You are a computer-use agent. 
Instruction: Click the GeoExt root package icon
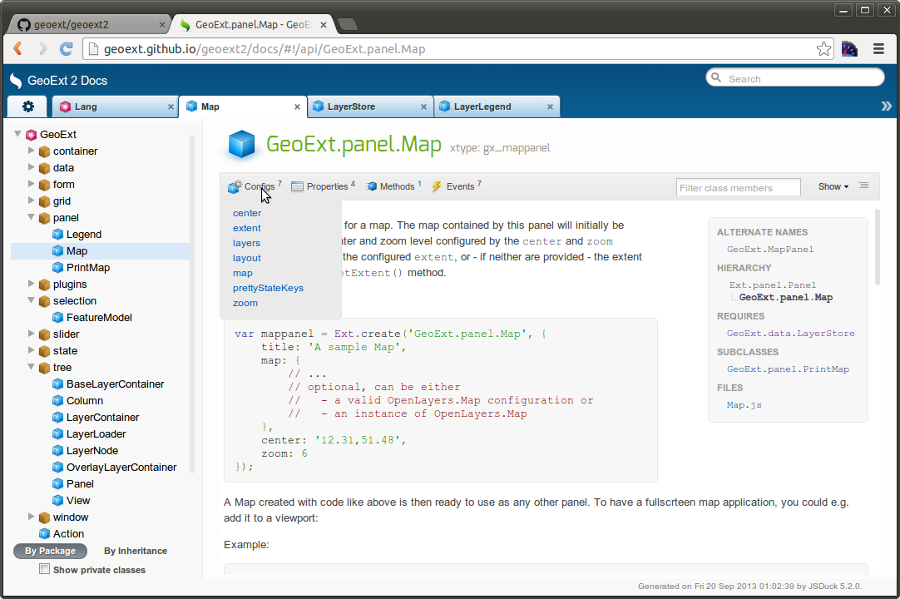tap(32, 134)
